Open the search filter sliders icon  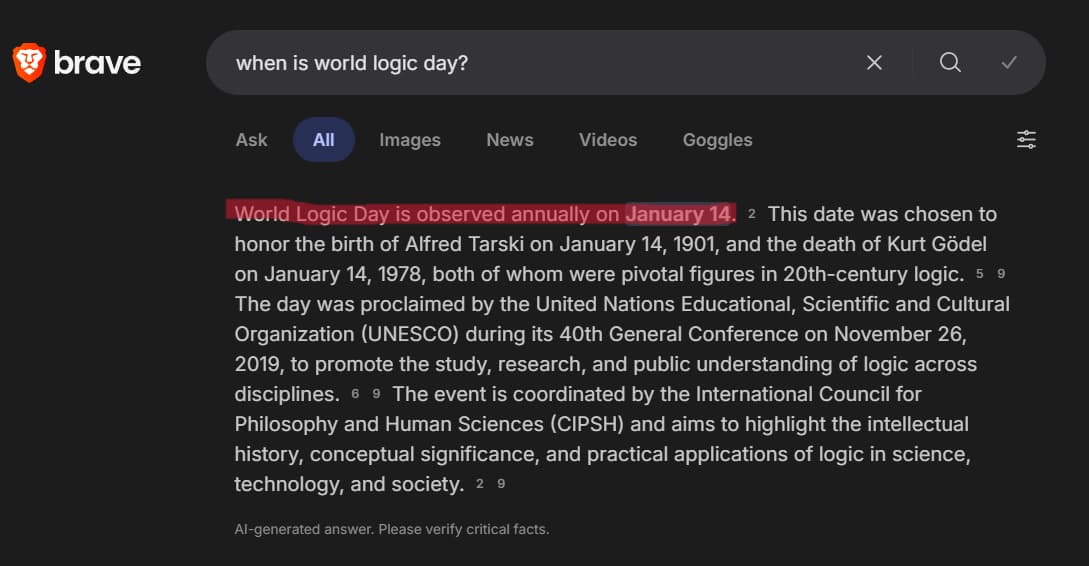(x=1026, y=140)
